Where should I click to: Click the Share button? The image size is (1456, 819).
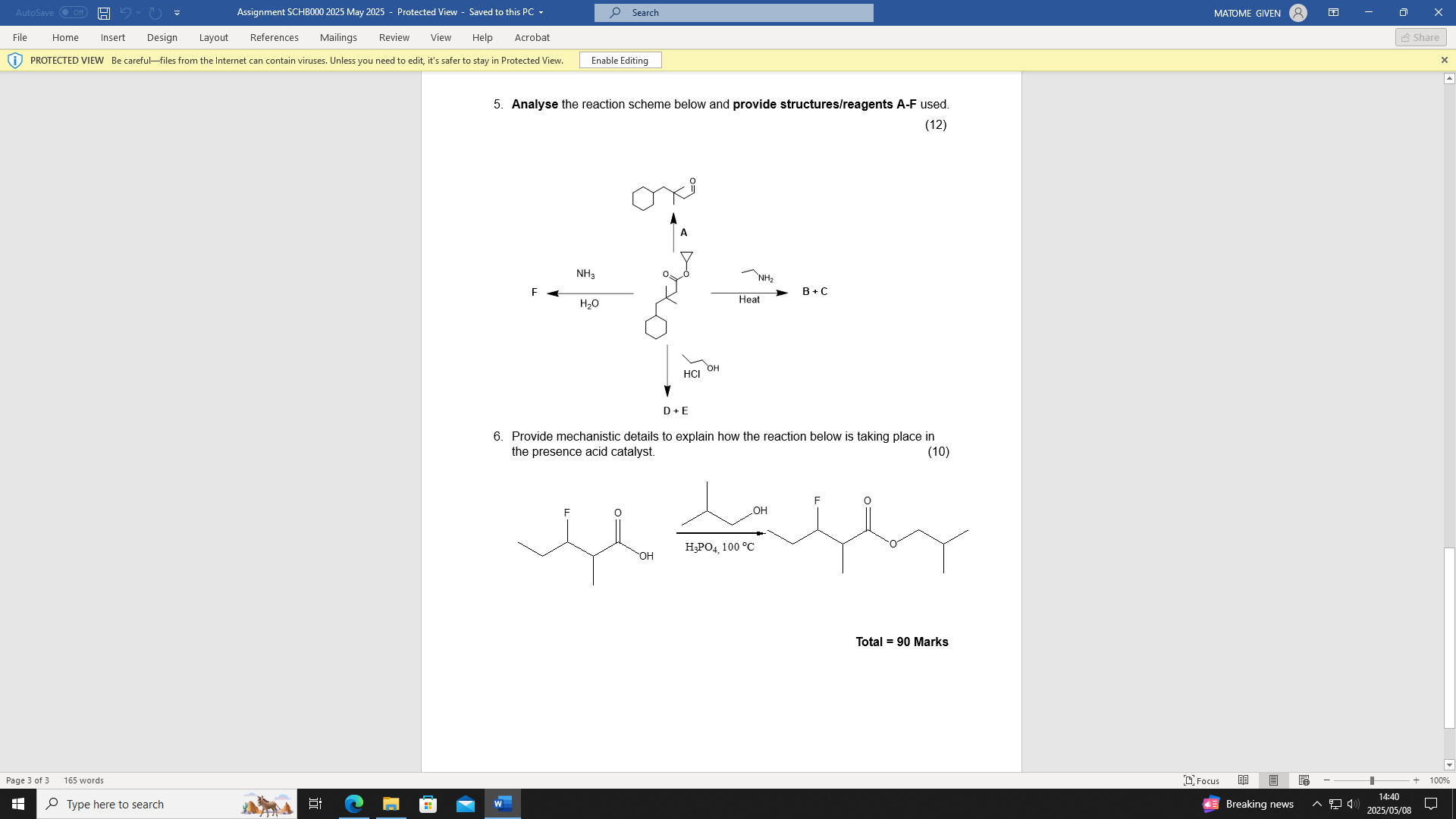[x=1420, y=37]
